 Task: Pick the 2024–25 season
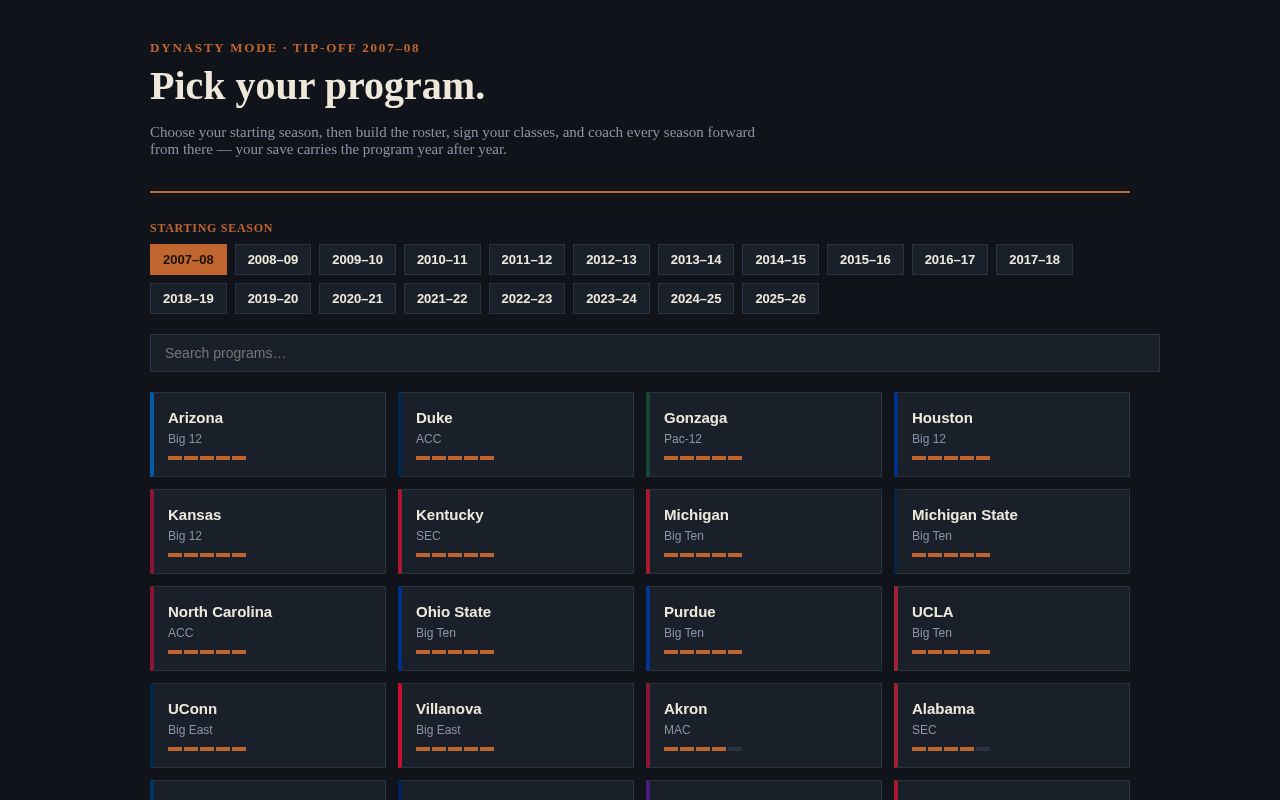coord(696,298)
